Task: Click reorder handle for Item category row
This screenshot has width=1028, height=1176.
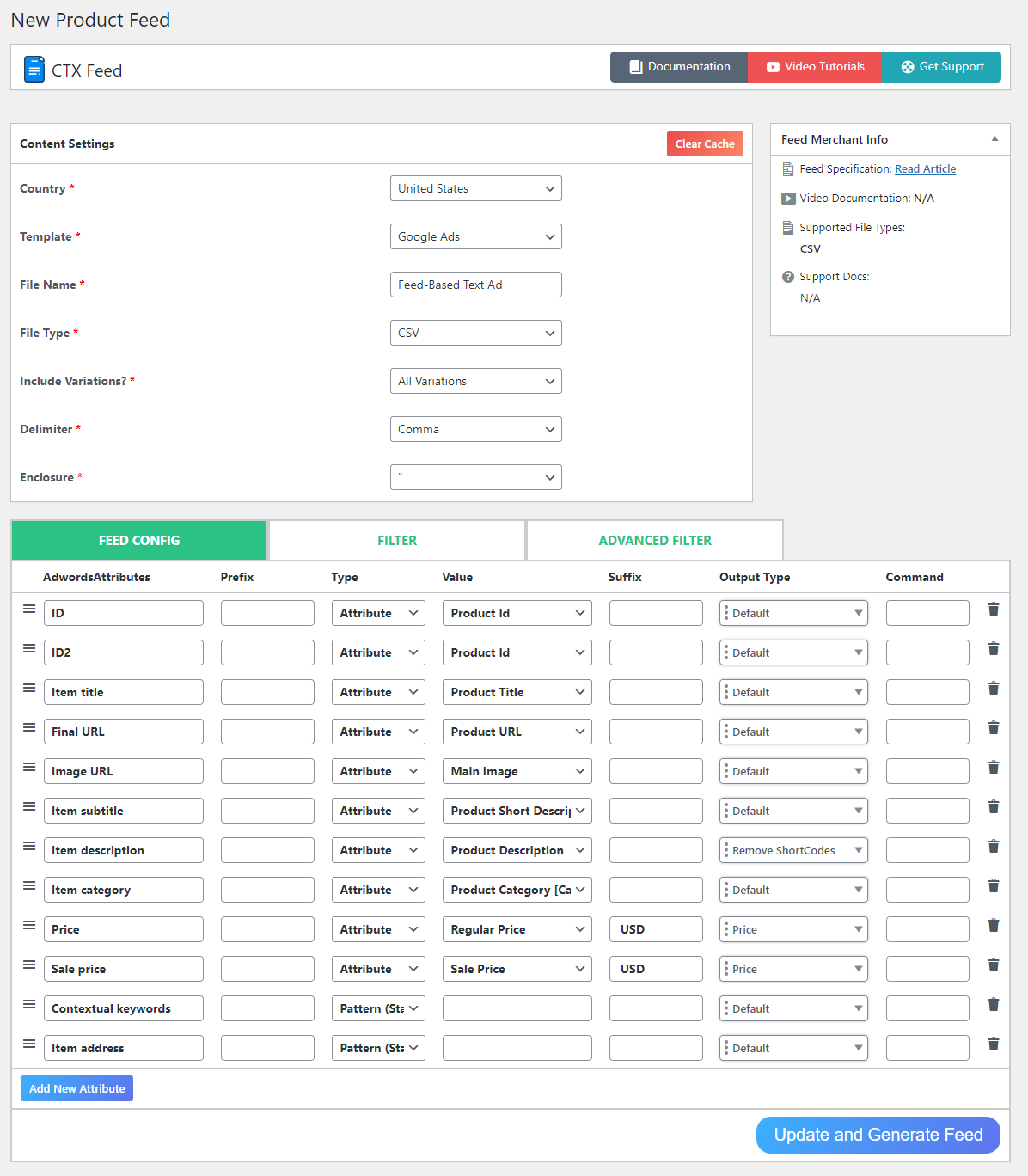Action: coord(29,885)
